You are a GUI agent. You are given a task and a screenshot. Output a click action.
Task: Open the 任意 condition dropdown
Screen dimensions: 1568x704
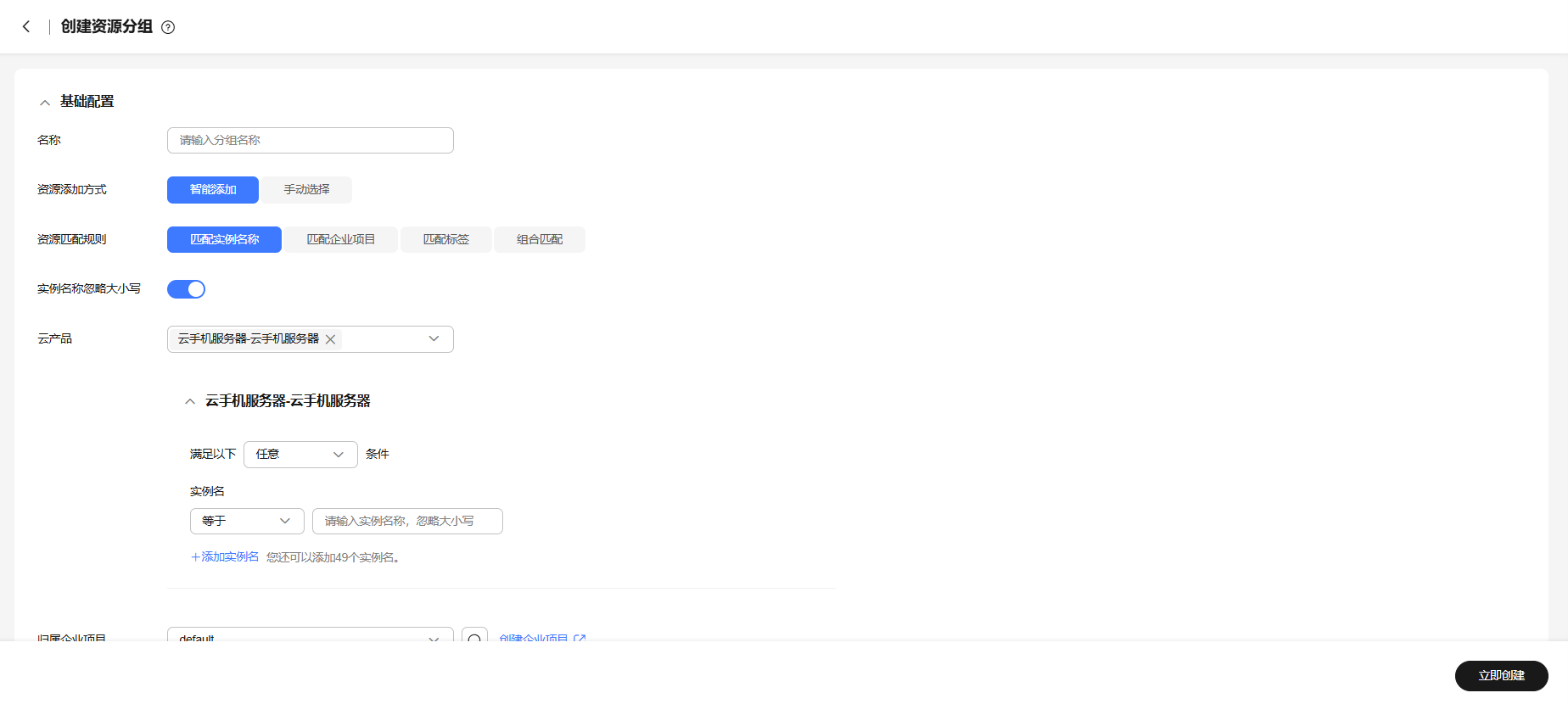(x=300, y=455)
